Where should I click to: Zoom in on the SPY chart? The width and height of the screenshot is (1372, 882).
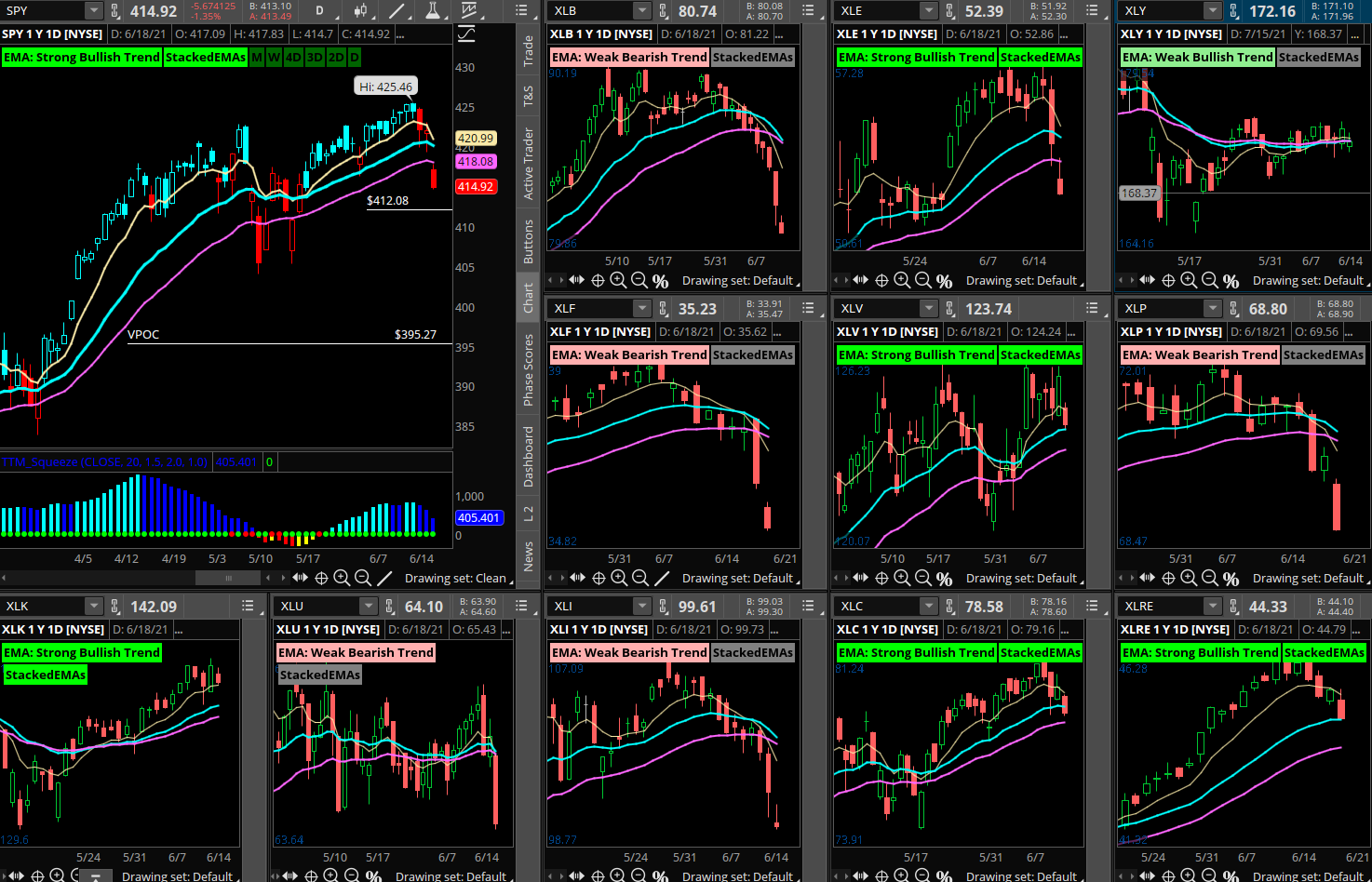[x=342, y=578]
